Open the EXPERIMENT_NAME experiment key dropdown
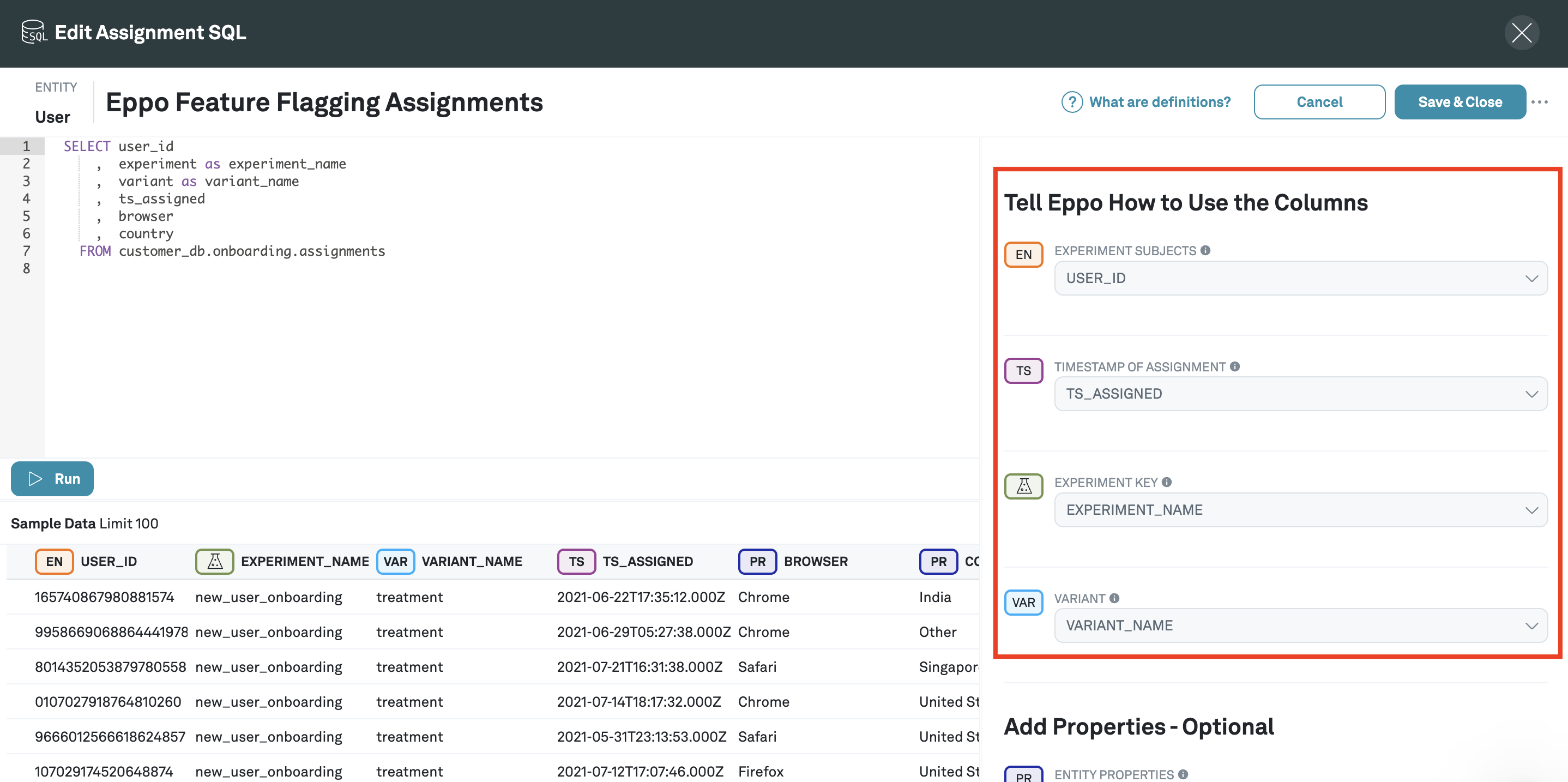This screenshot has height=782, width=1568. (1300, 510)
